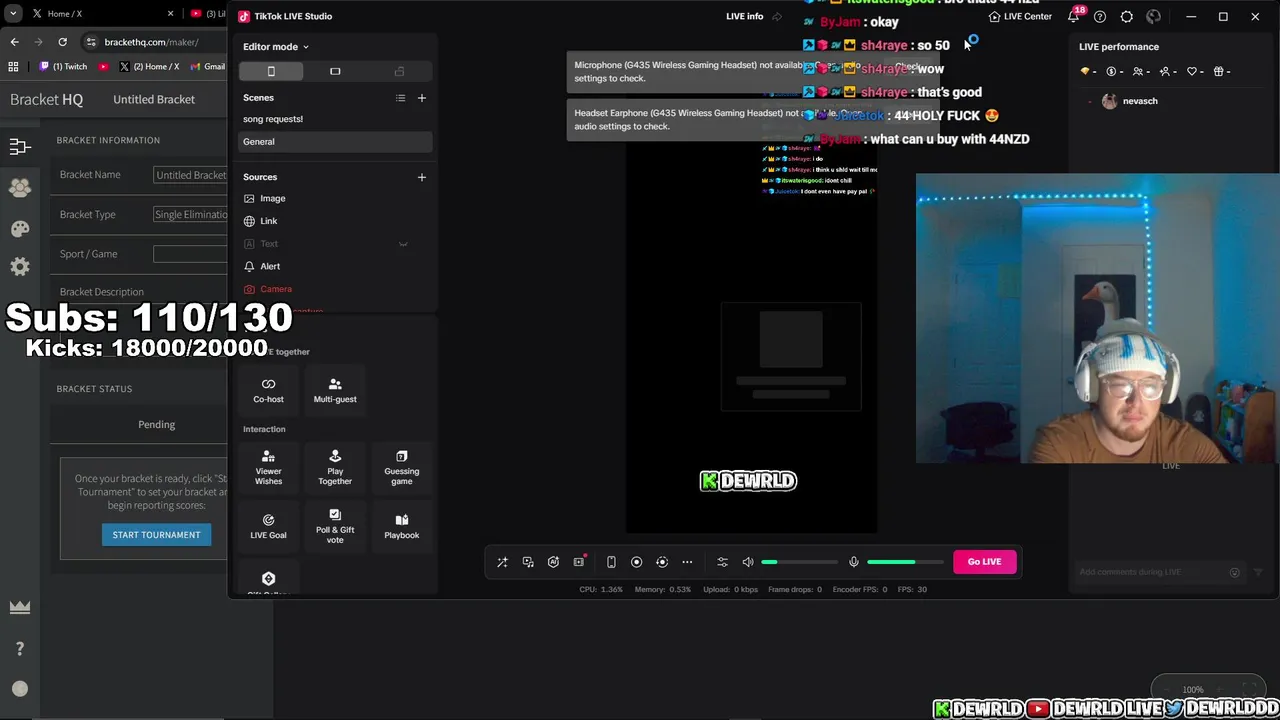Open the Multi-guest feature
Screen dimensions: 1280x720
coord(335,391)
